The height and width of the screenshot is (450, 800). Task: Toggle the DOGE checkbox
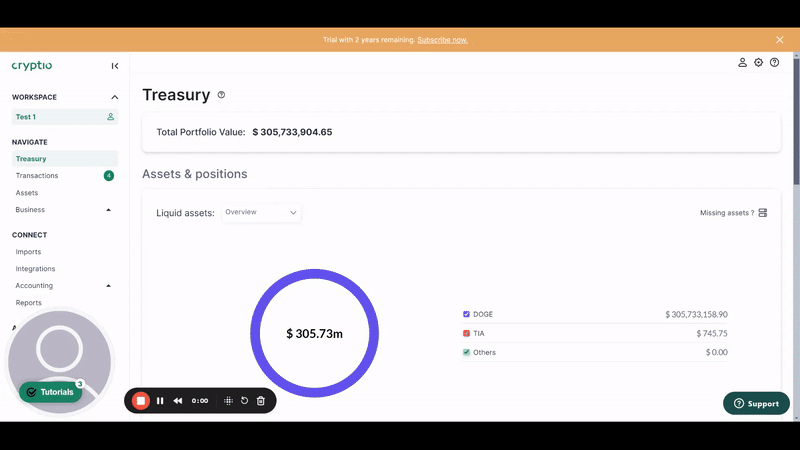click(466, 314)
